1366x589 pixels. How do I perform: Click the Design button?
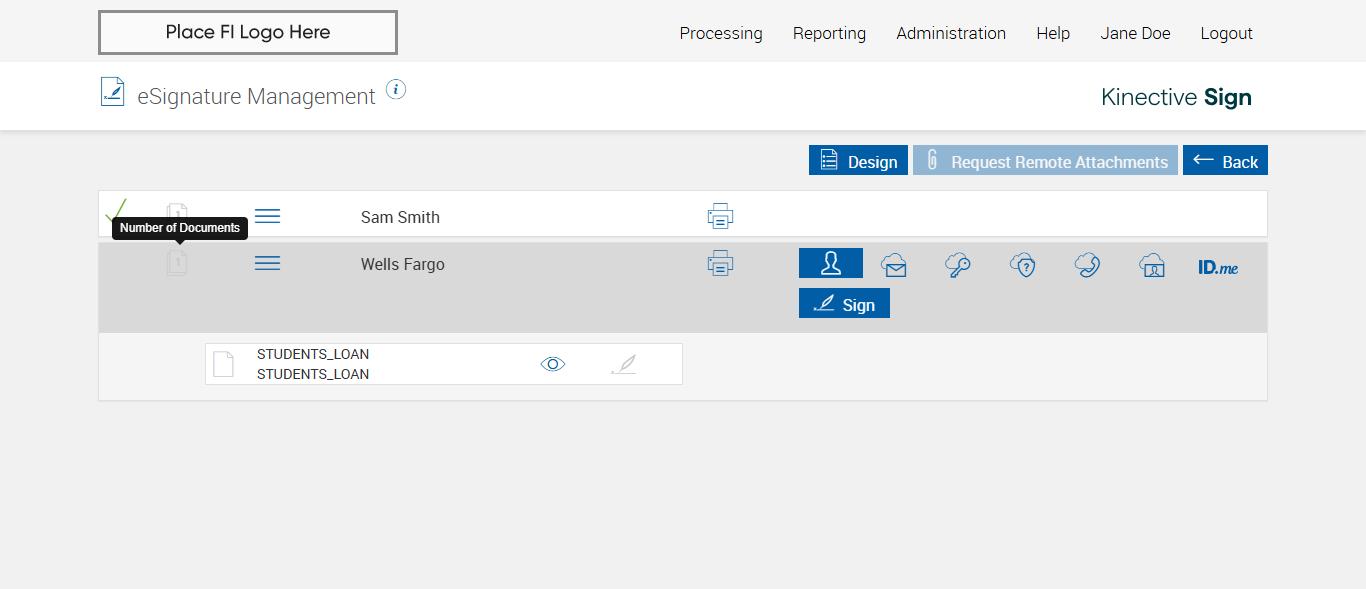pos(858,161)
